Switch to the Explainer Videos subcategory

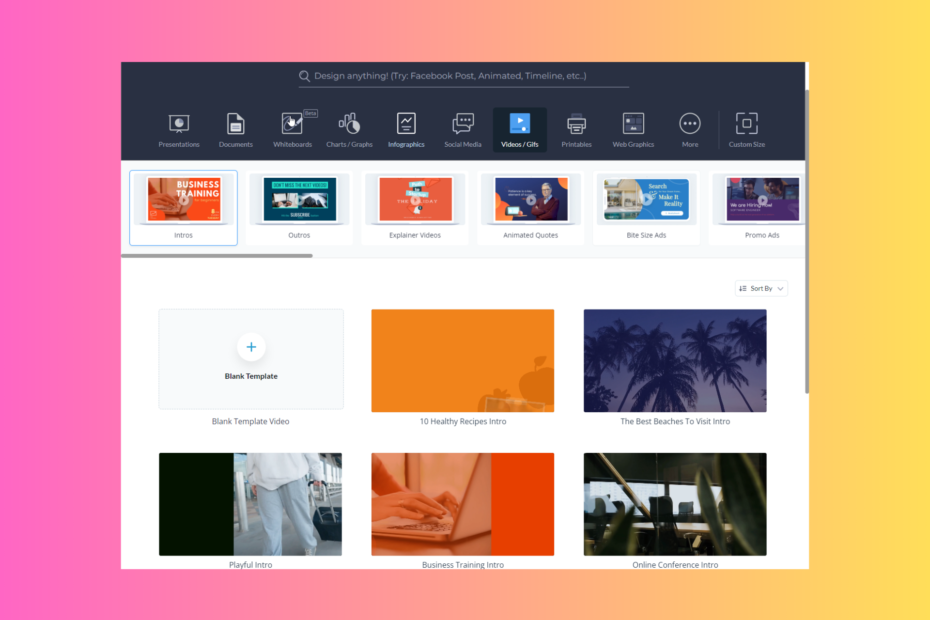[x=415, y=208]
